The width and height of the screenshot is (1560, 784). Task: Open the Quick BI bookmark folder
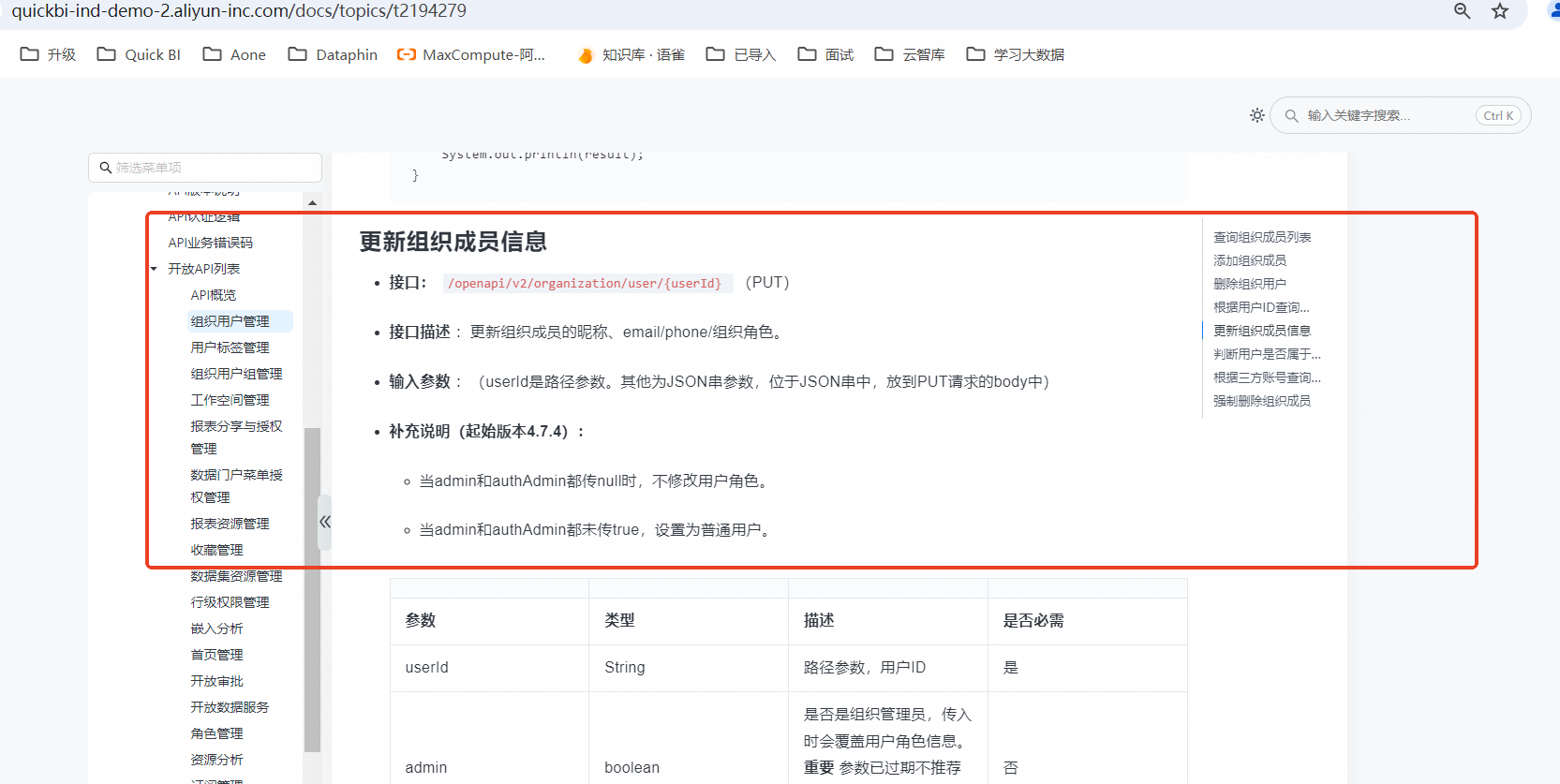click(139, 54)
